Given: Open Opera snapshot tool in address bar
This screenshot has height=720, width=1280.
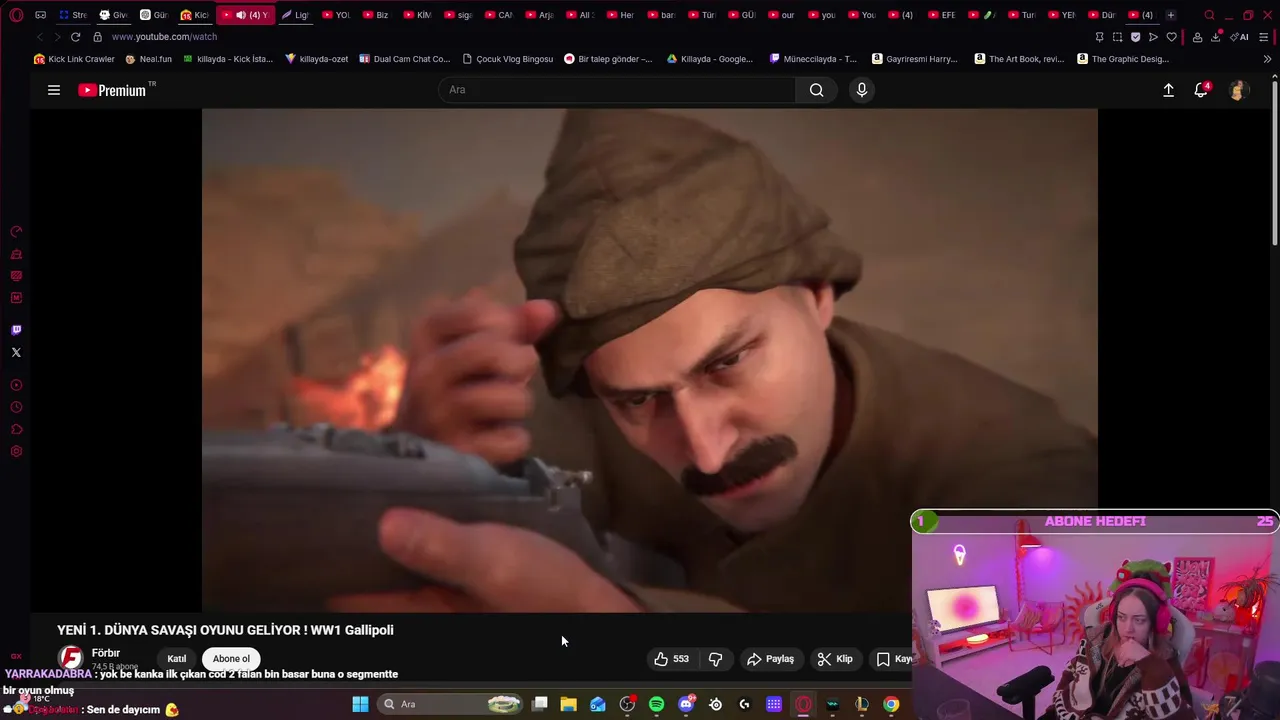Looking at the screenshot, I should click(1117, 37).
